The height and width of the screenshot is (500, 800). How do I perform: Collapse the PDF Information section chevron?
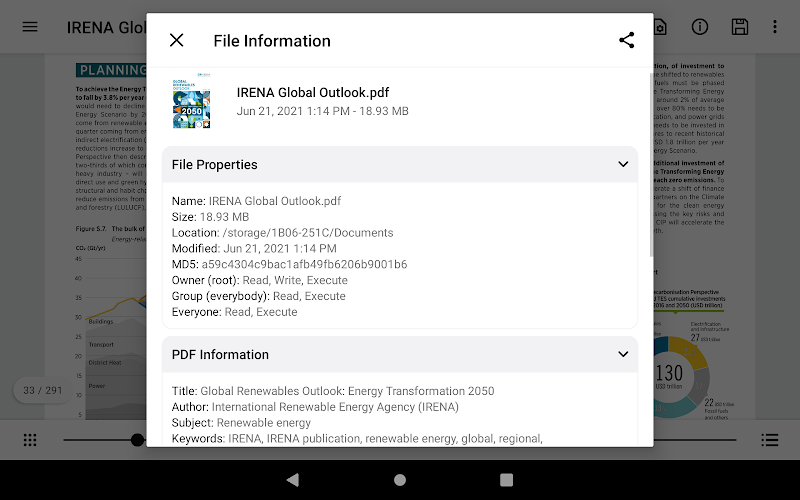pos(623,354)
